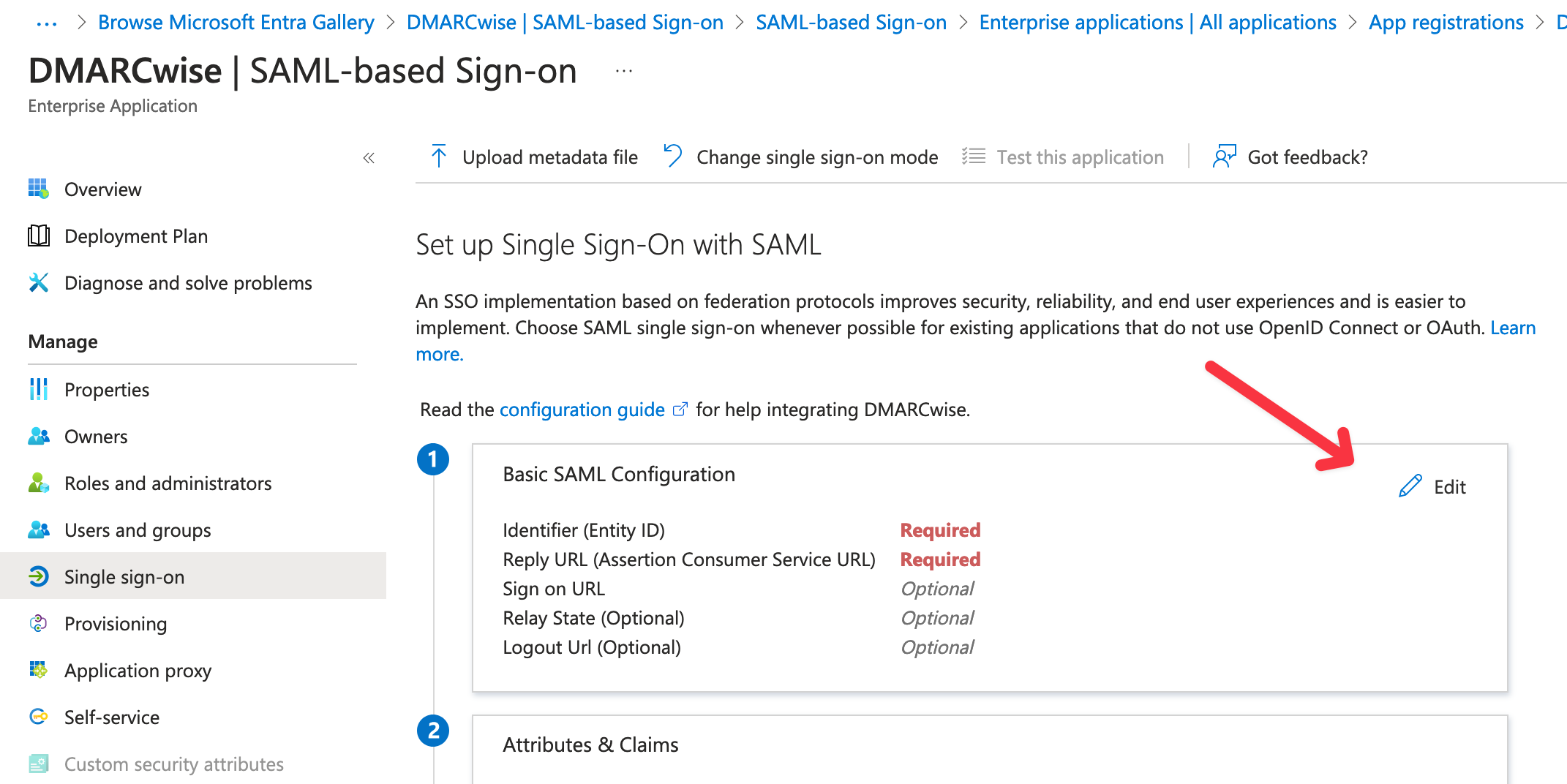Open DMARCwise | SAML-based Sign-on breadcrumb
The height and width of the screenshot is (784, 1567).
(x=565, y=23)
